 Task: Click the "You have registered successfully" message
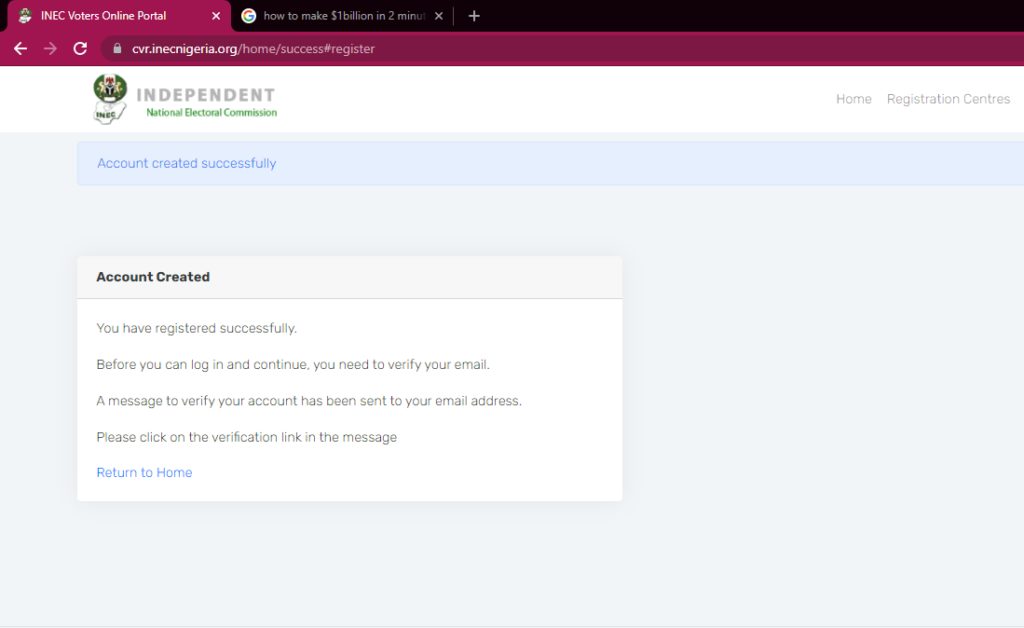pos(196,328)
